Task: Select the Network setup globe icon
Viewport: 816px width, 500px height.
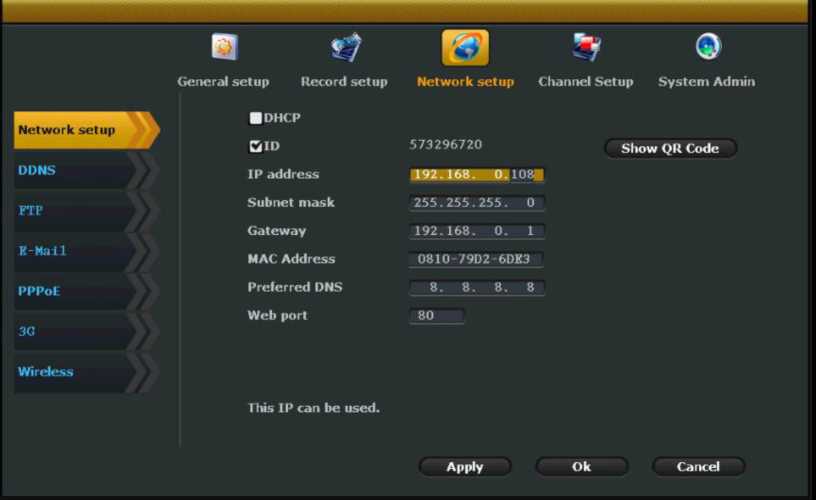Action: click(x=465, y=48)
